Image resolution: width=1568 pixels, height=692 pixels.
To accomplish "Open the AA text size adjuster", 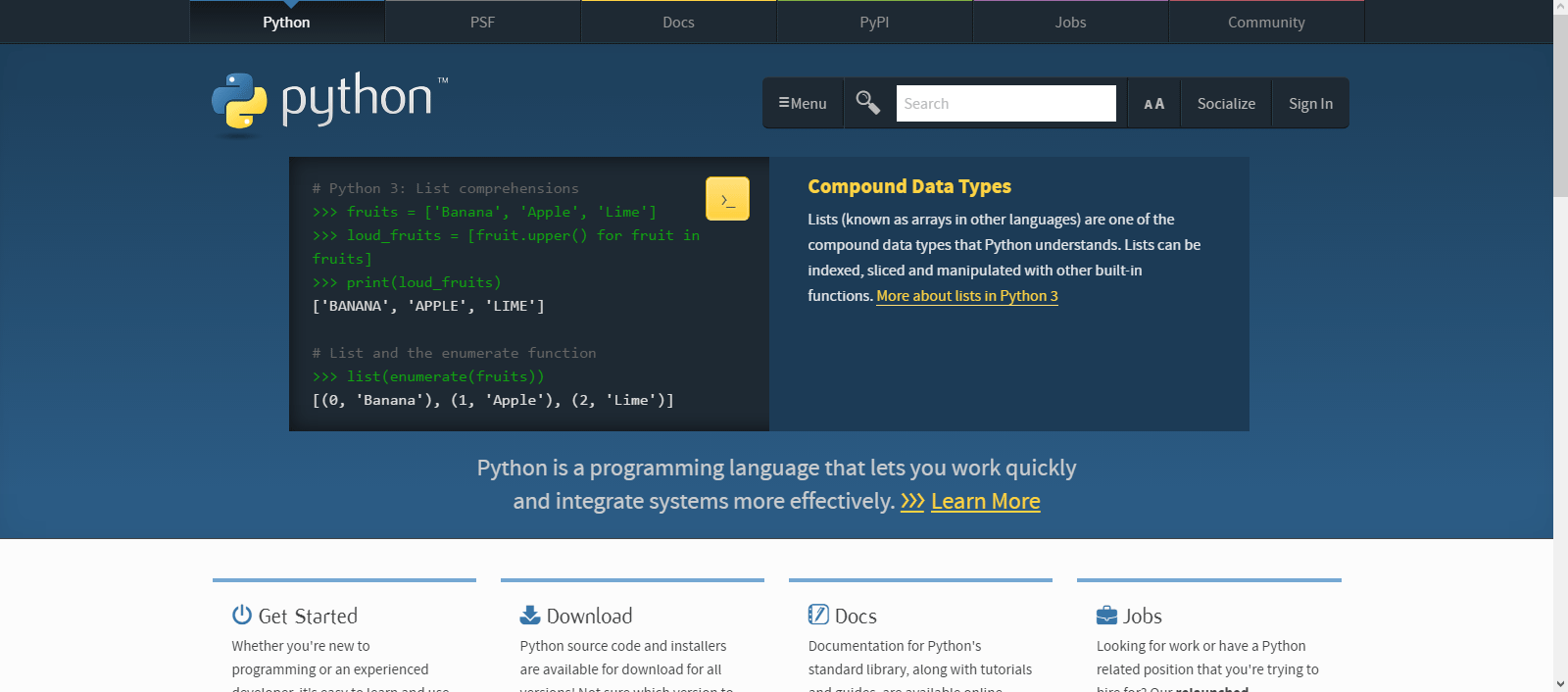I will (x=1153, y=103).
